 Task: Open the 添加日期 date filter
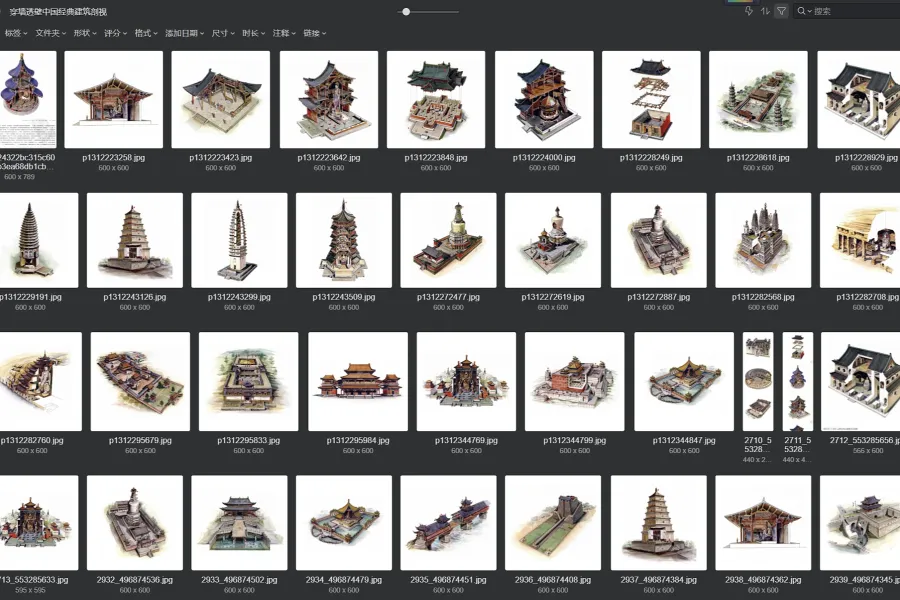coord(184,33)
